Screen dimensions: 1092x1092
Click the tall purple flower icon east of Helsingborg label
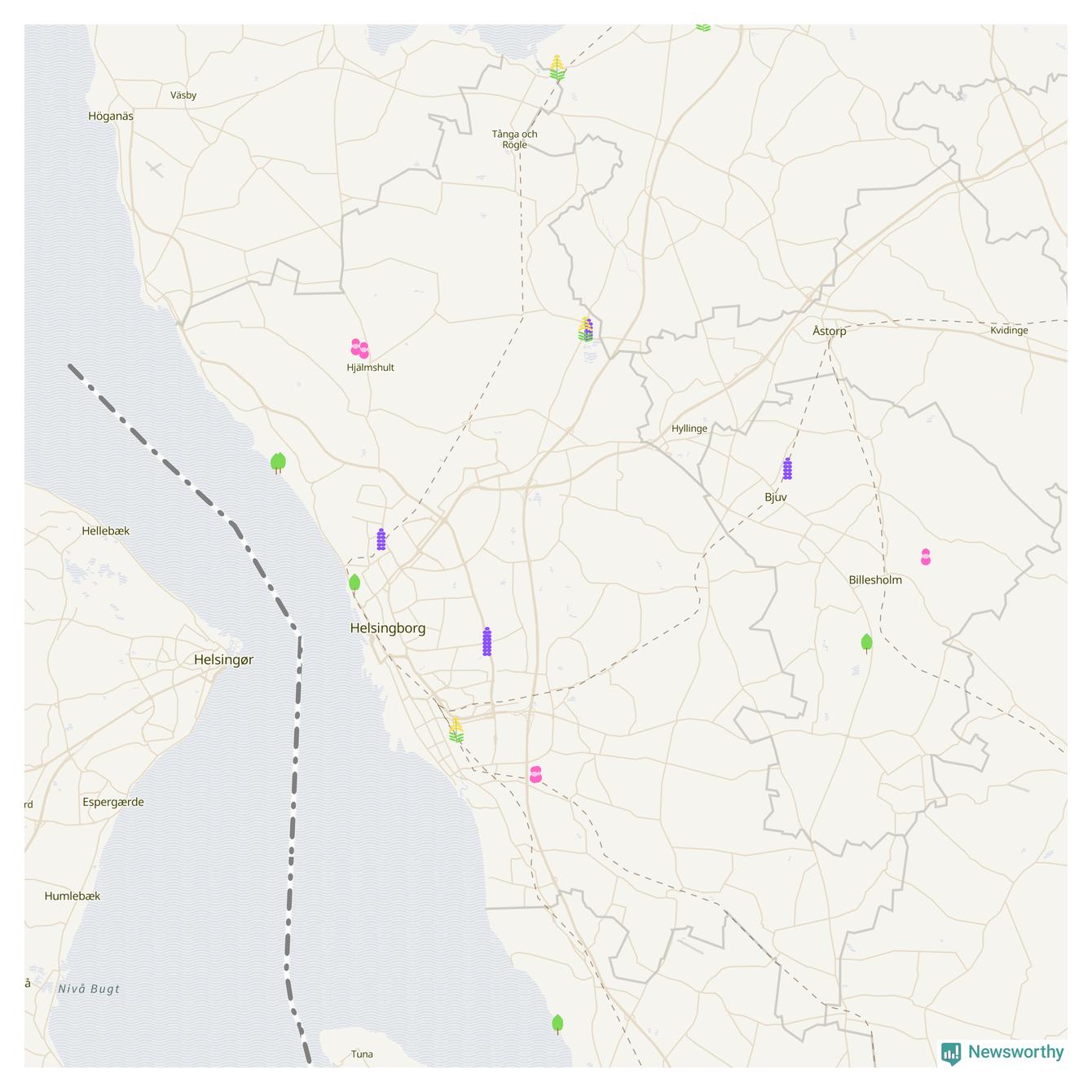pos(487,642)
